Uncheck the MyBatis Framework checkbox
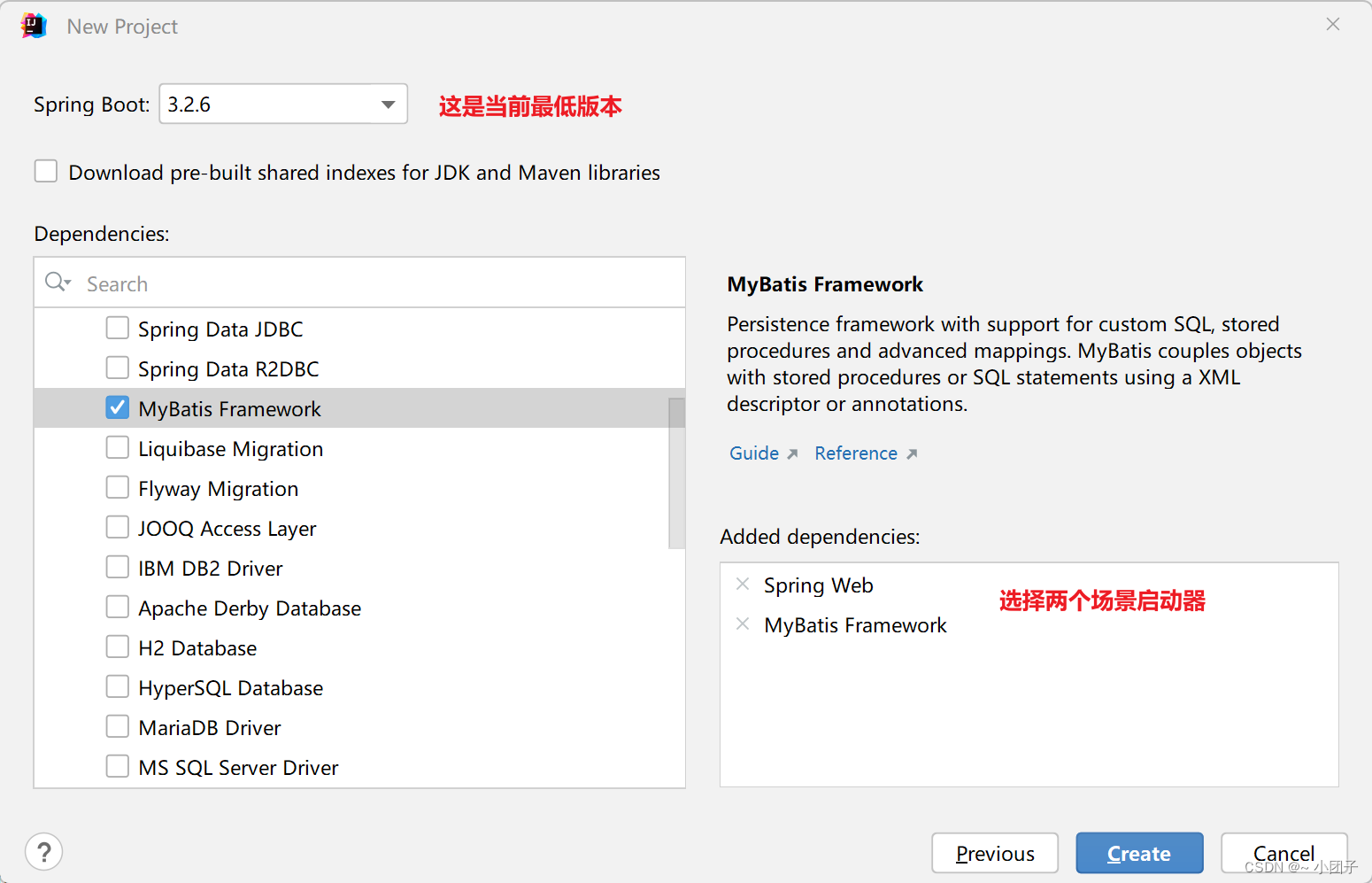Screen dimensions: 1372x883 click(x=117, y=407)
